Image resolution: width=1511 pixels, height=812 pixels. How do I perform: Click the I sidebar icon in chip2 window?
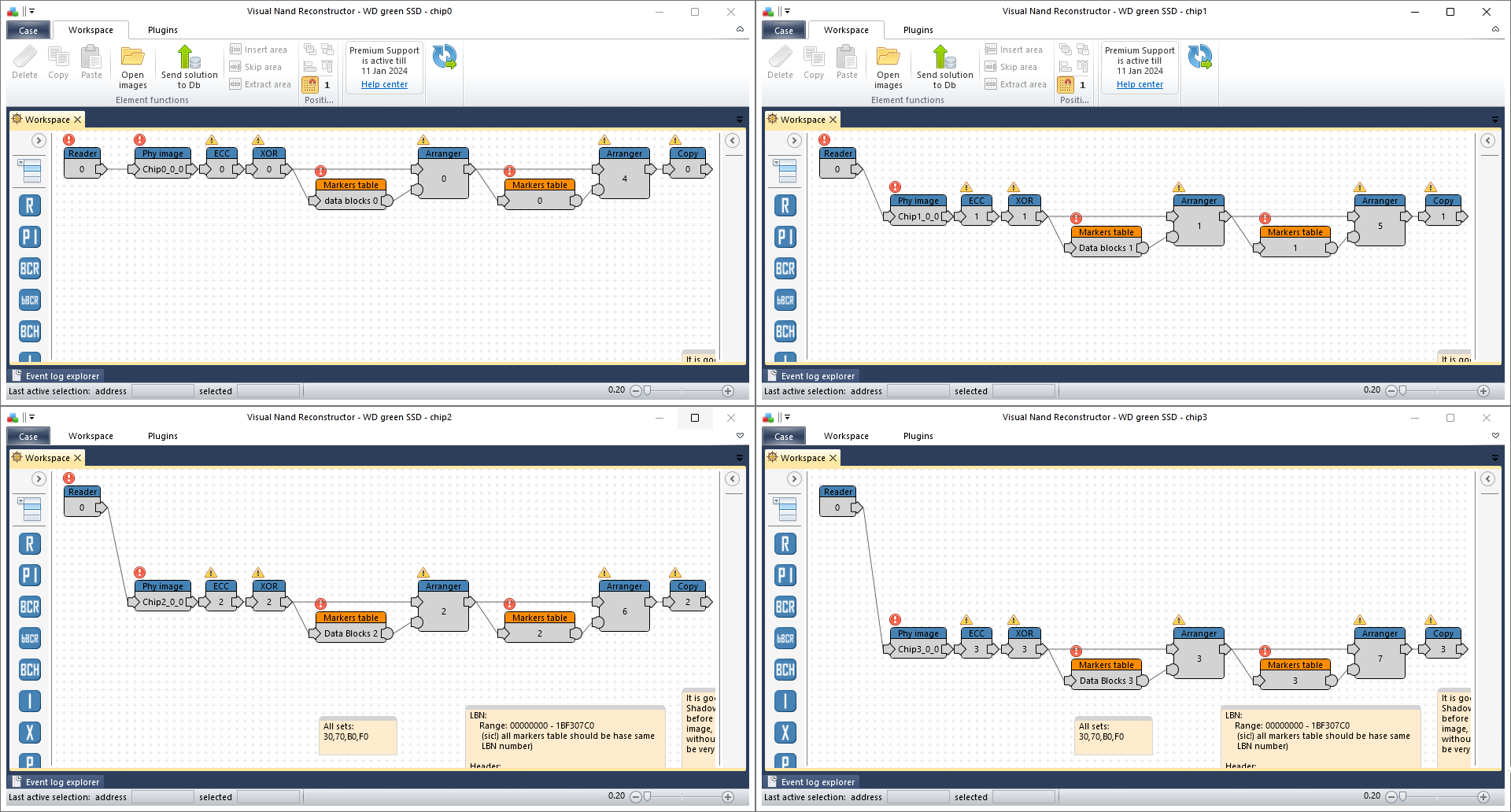30,702
